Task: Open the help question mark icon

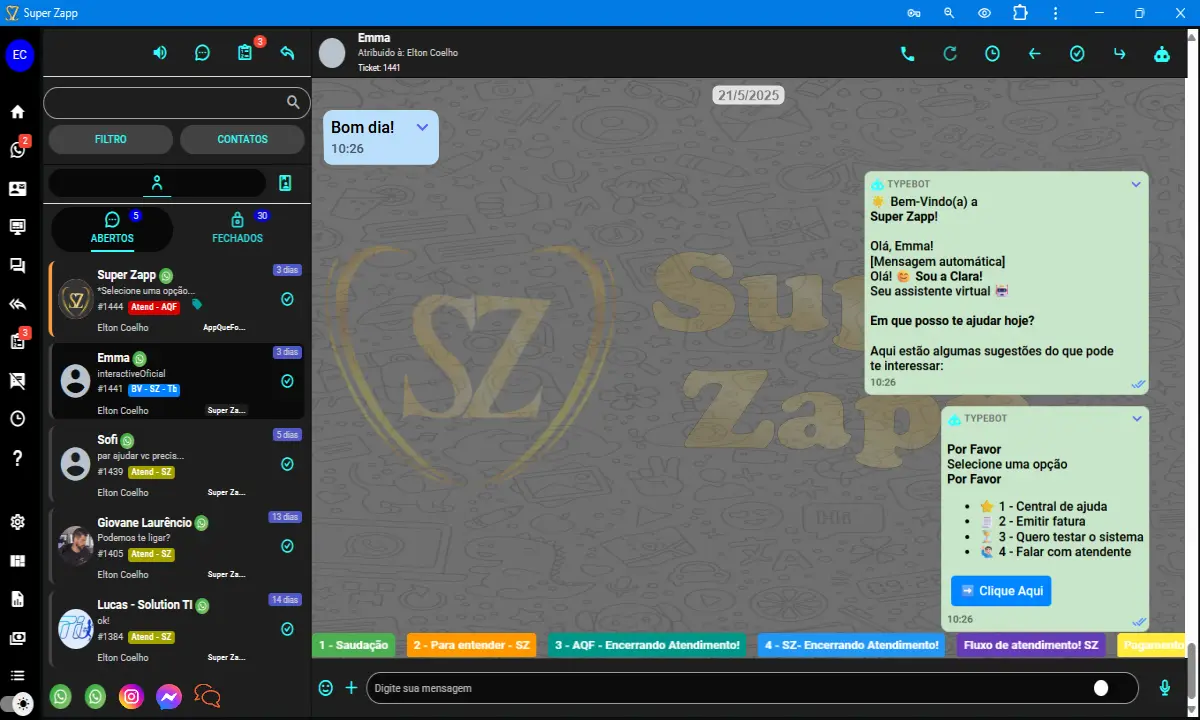Action: tap(17, 458)
